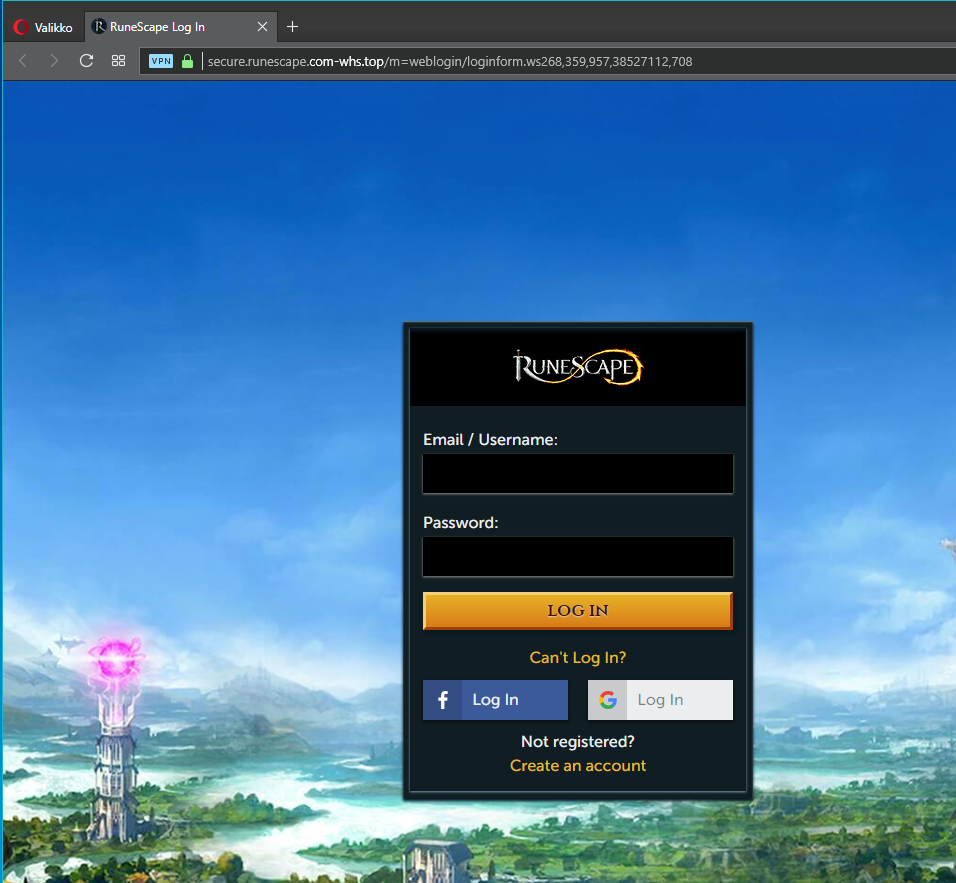Select the RuneScape Log In tab

point(180,27)
